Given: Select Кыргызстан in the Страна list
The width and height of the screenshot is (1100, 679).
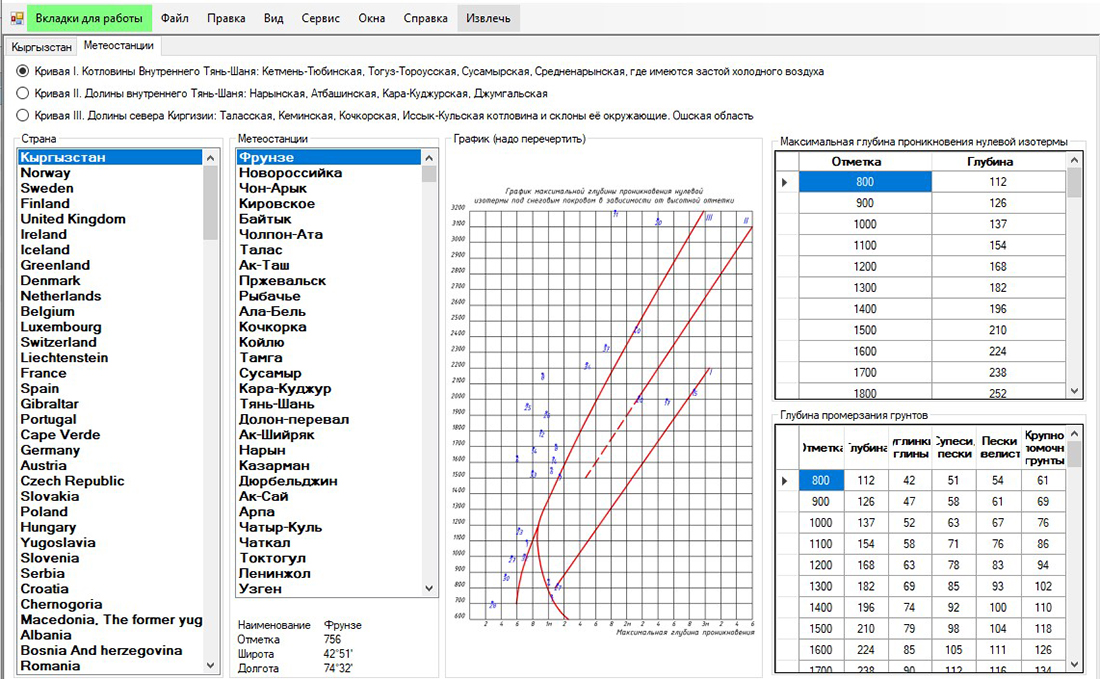Looking at the screenshot, I should coord(110,157).
